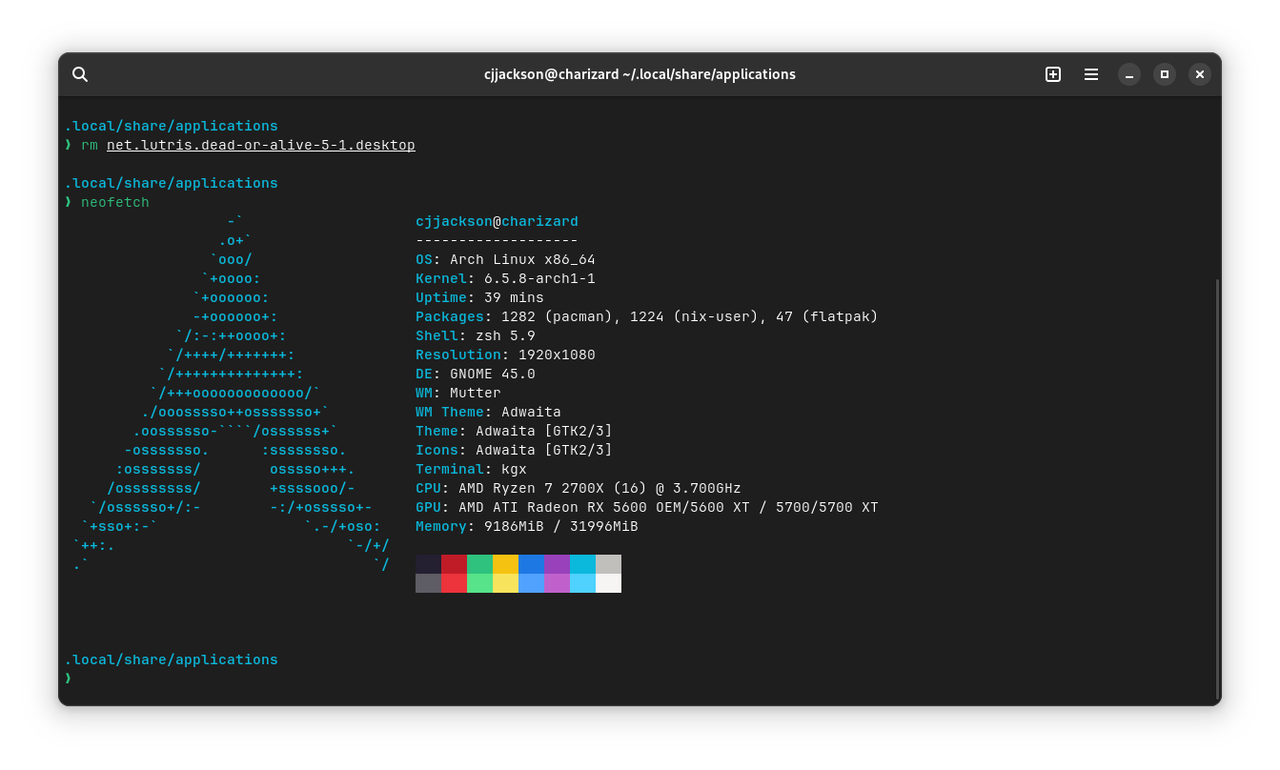The height and width of the screenshot is (770, 1280).
Task: Click the Packages line with 1282 (pacman)
Action: (x=647, y=317)
